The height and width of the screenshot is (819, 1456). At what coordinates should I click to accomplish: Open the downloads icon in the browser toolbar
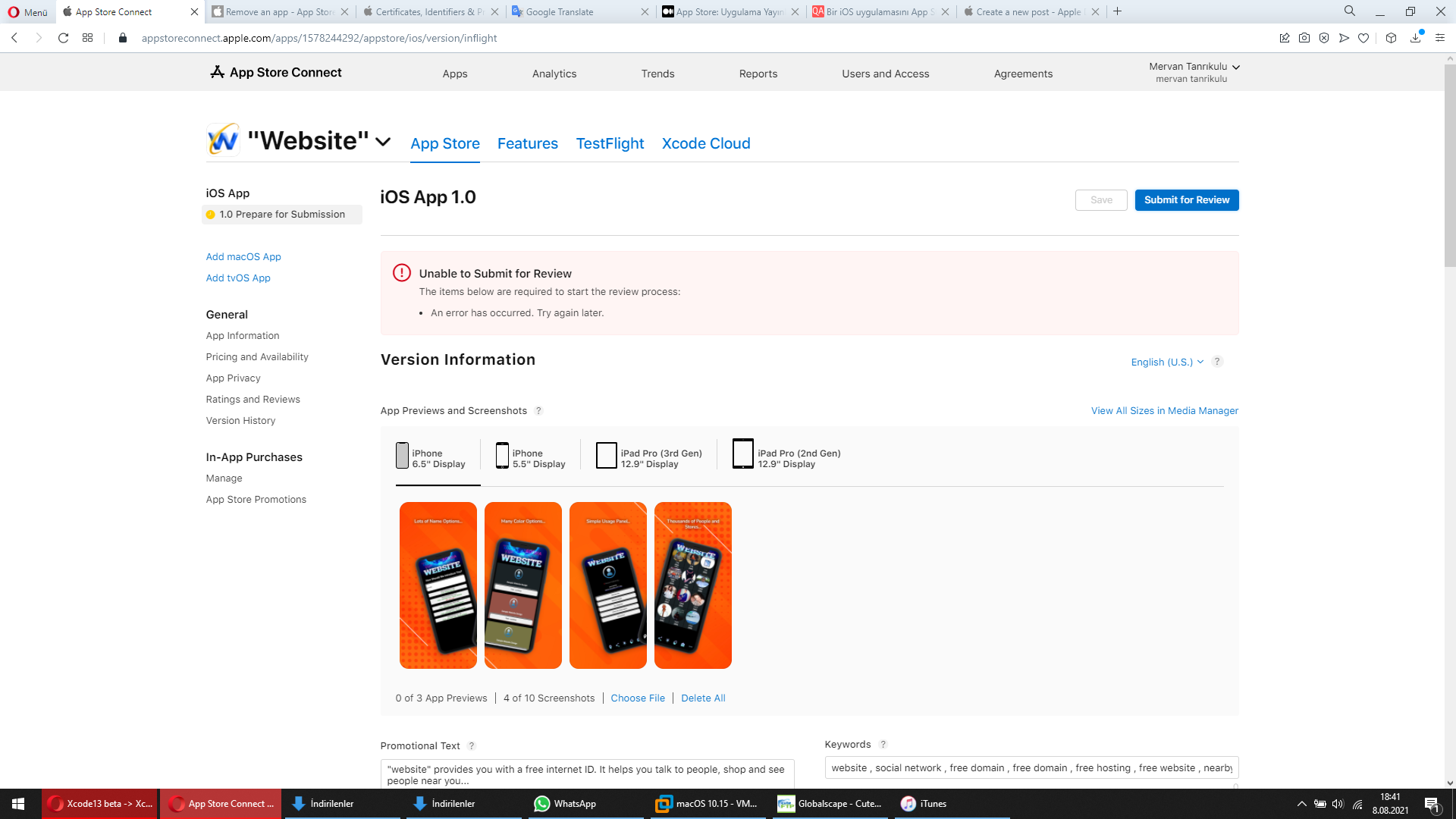pyautogui.click(x=1416, y=38)
